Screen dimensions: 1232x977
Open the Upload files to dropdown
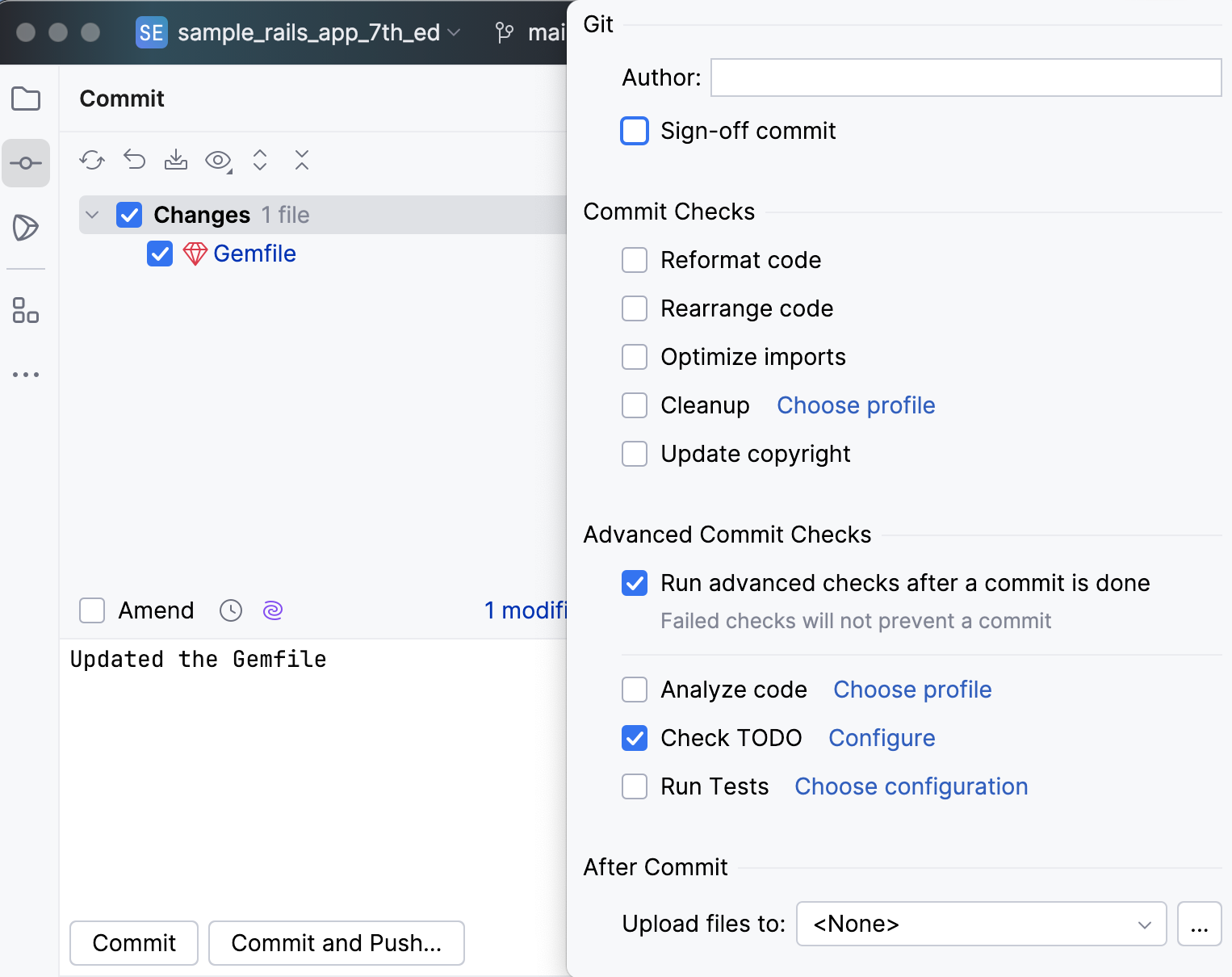point(981,924)
